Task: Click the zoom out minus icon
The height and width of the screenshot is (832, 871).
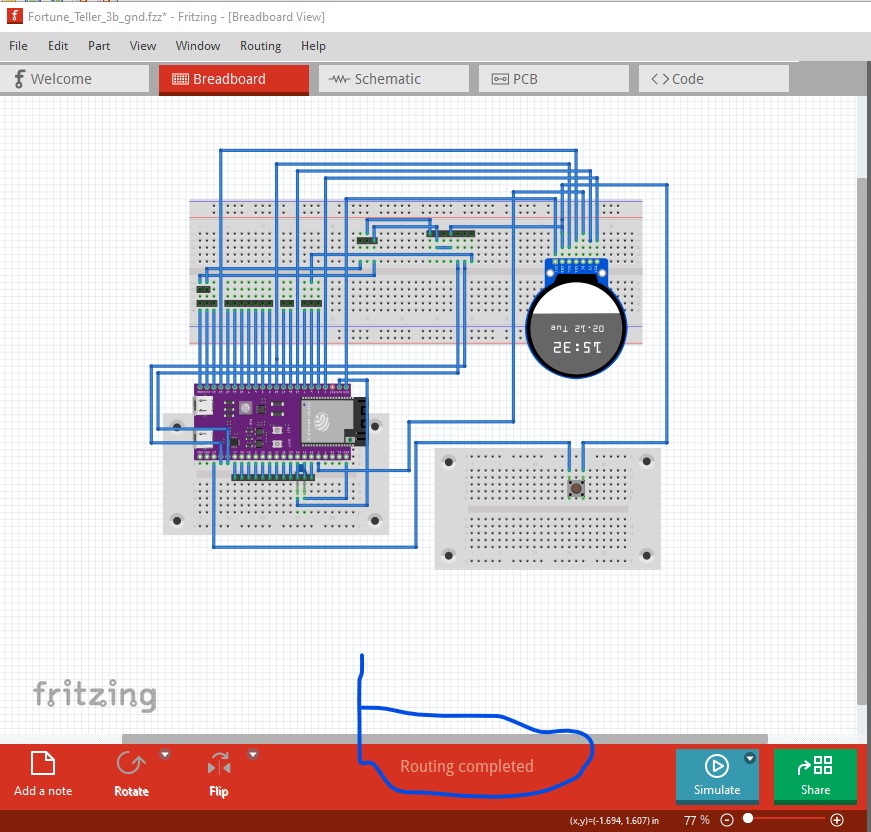Action: [727, 820]
